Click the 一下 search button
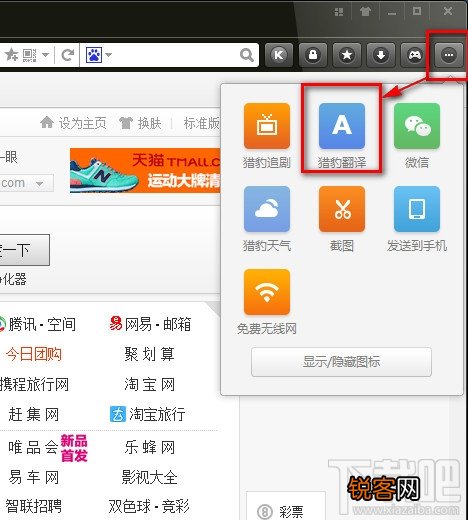468x520 pixels. click(x=24, y=250)
